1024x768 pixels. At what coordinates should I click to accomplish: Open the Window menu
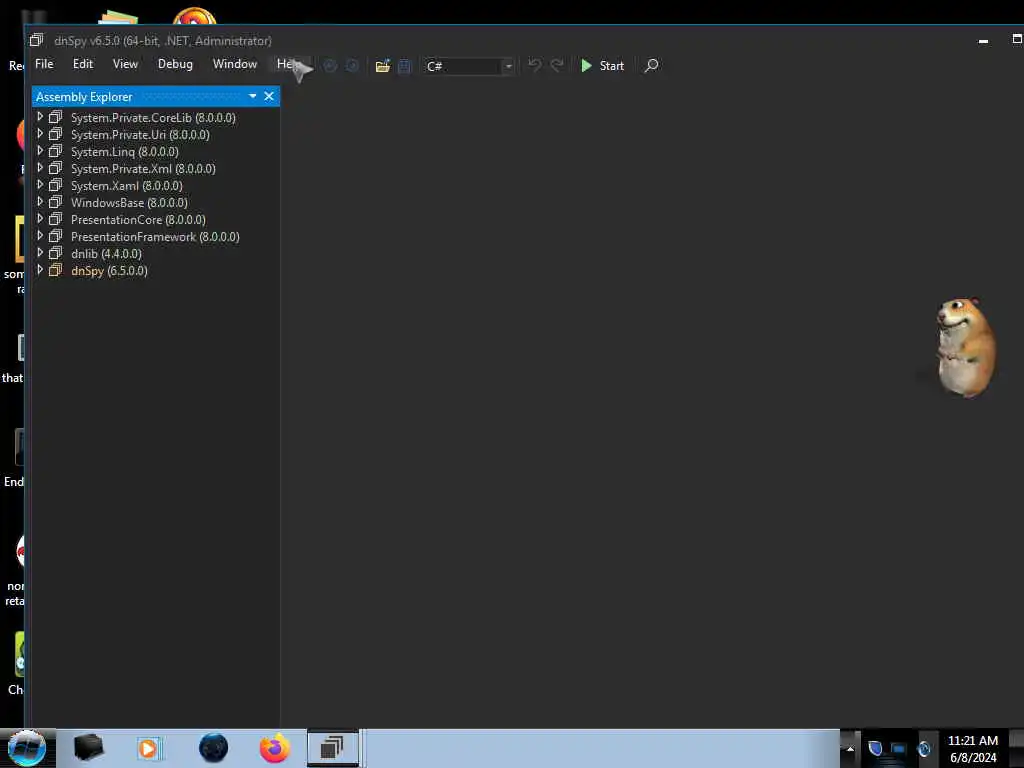coord(234,64)
